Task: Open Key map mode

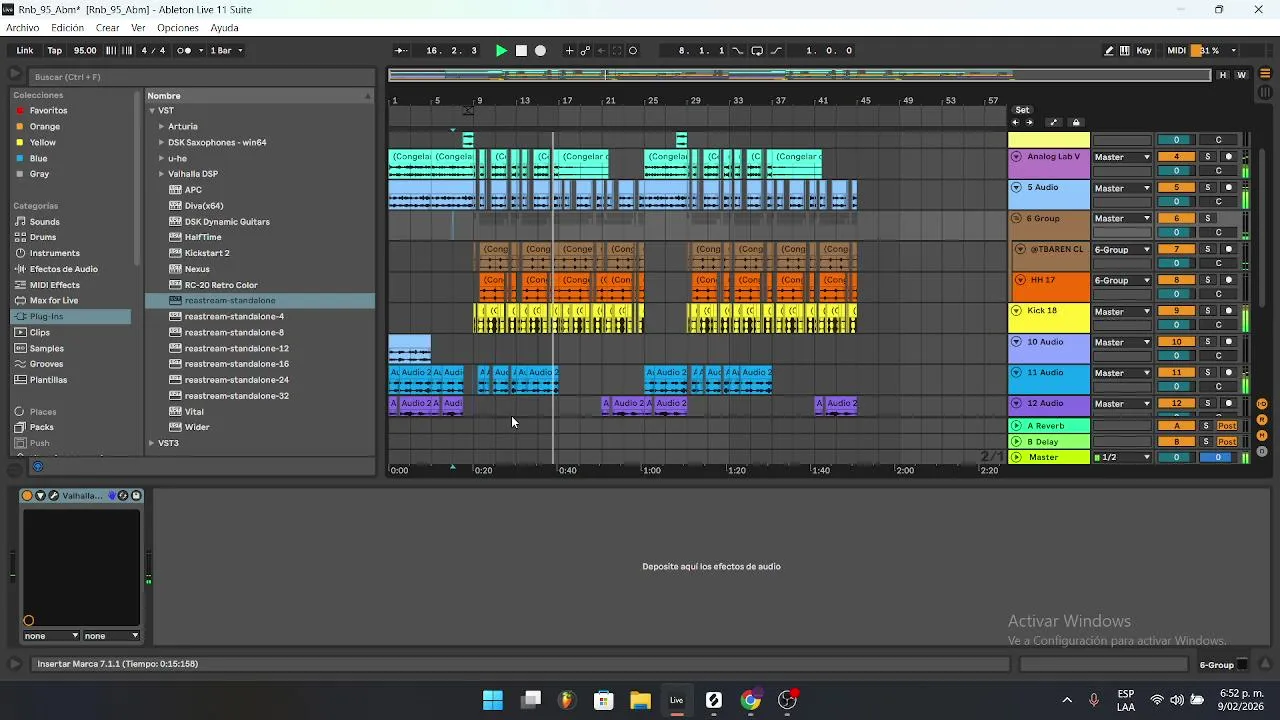Action: [x=1144, y=50]
